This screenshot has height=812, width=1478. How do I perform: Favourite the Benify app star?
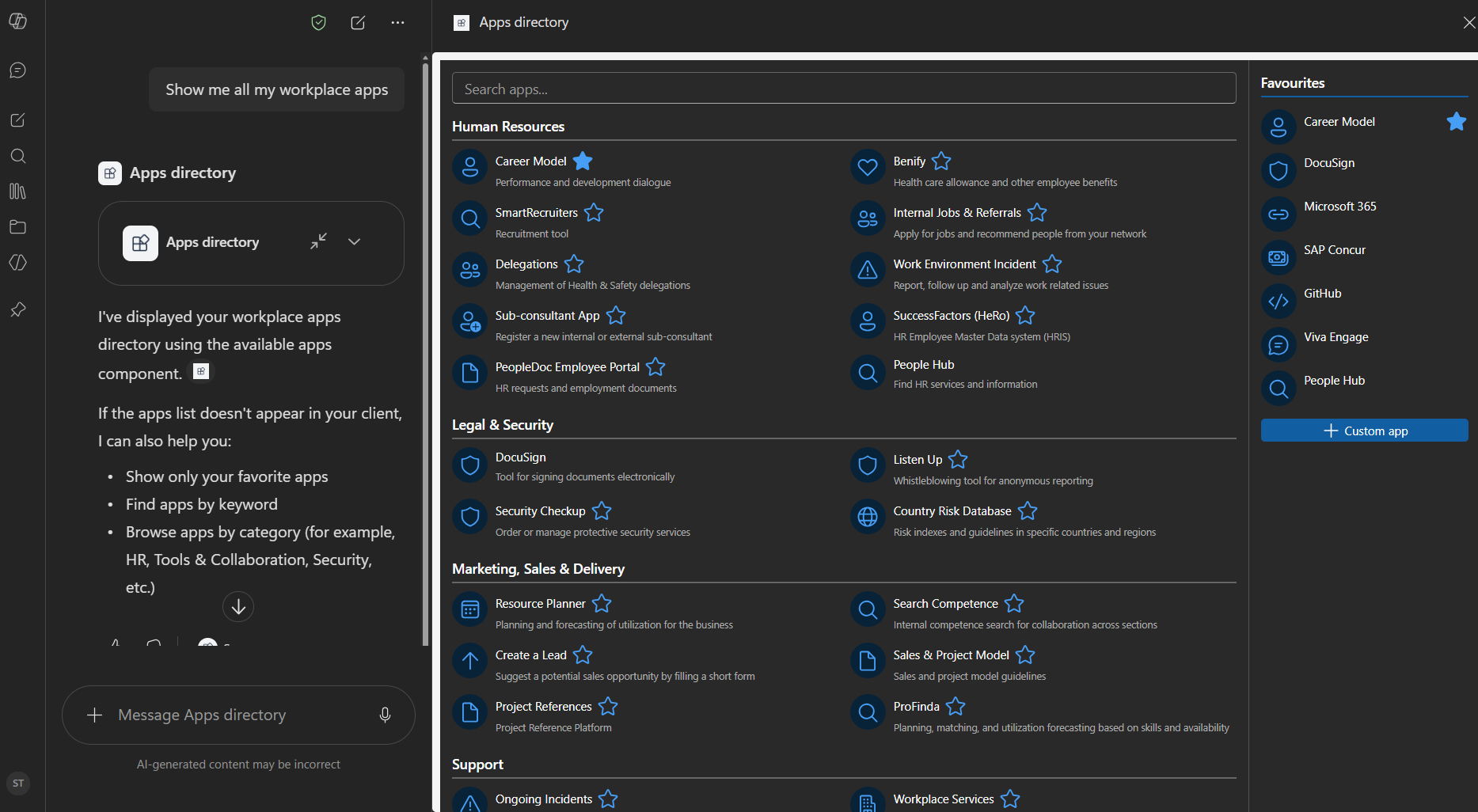941,161
